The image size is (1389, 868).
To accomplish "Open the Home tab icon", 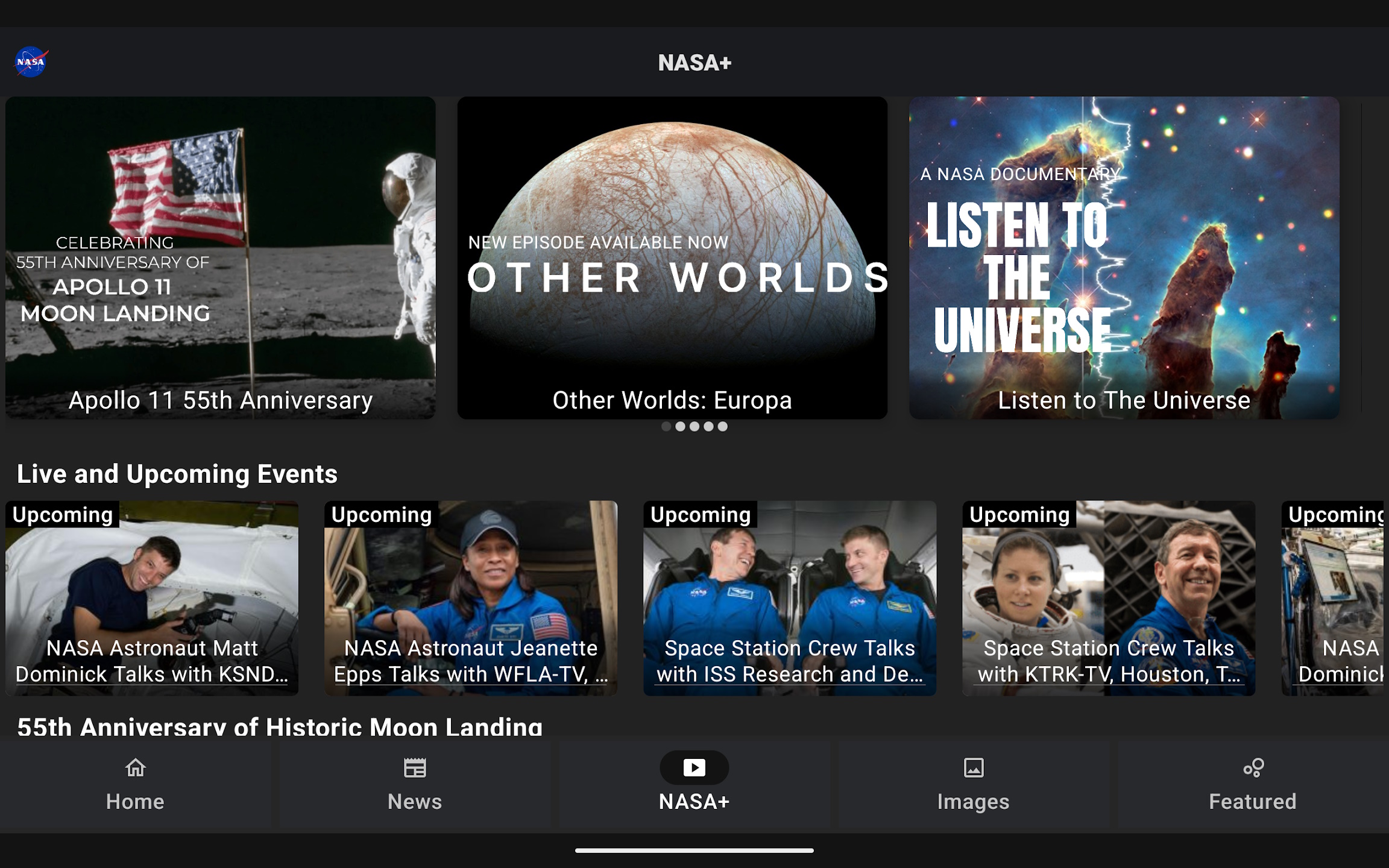I will click(x=135, y=767).
